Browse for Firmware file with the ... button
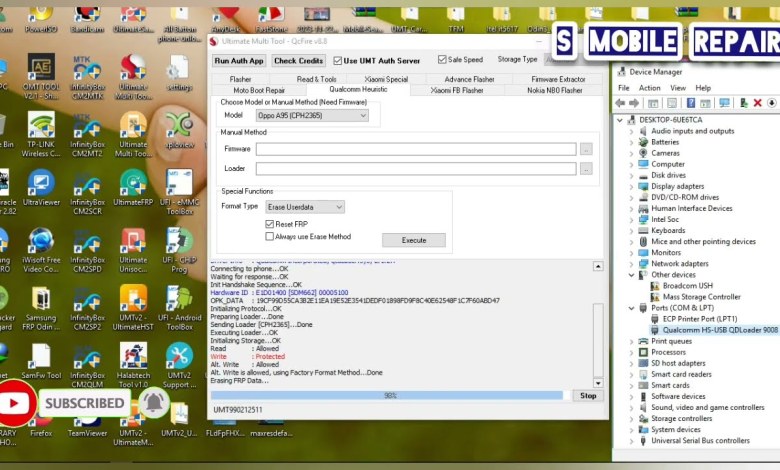Screen dimensions: 780x470 click(586, 149)
